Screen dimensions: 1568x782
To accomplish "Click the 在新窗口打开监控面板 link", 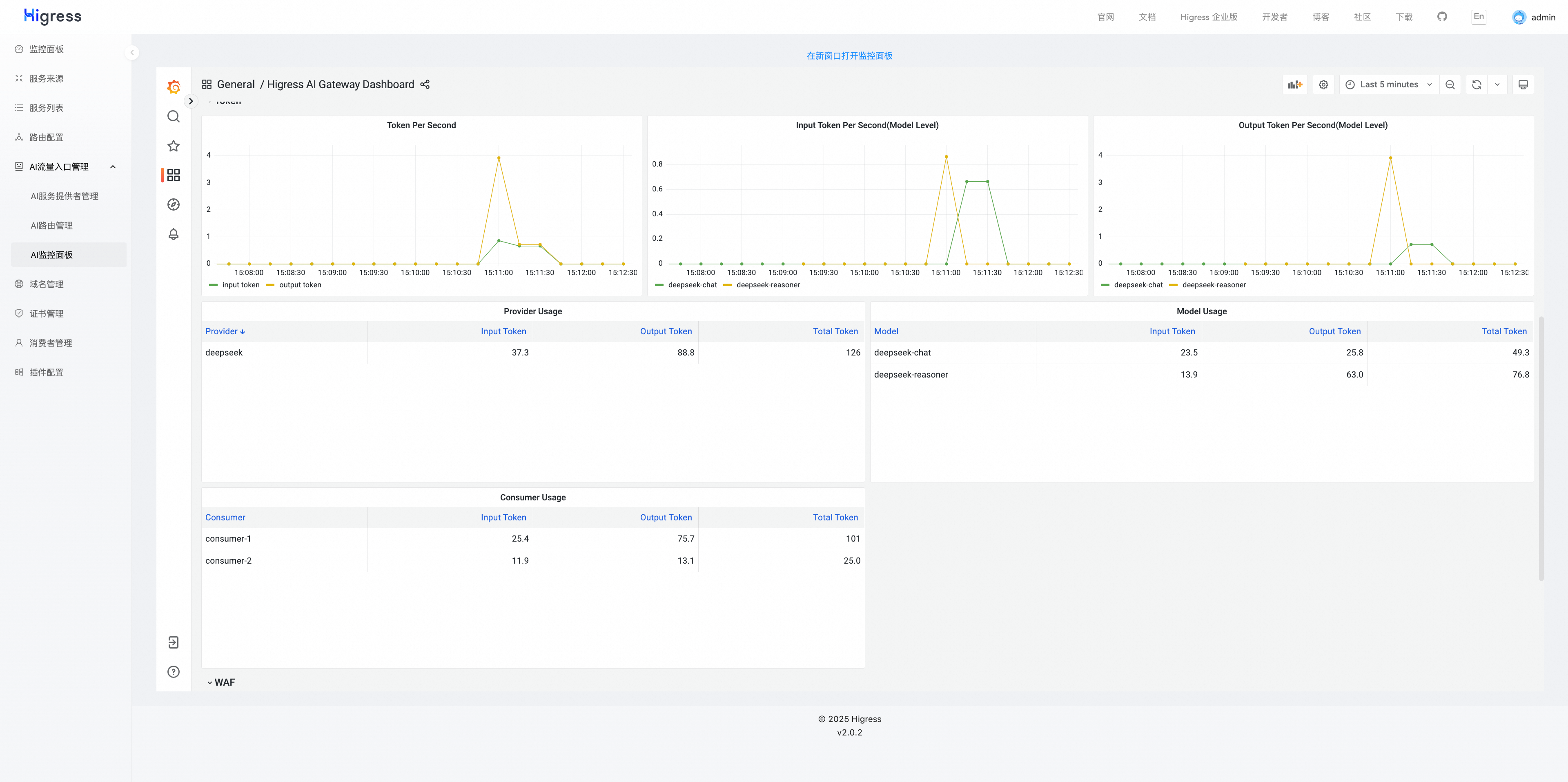I will point(849,56).
